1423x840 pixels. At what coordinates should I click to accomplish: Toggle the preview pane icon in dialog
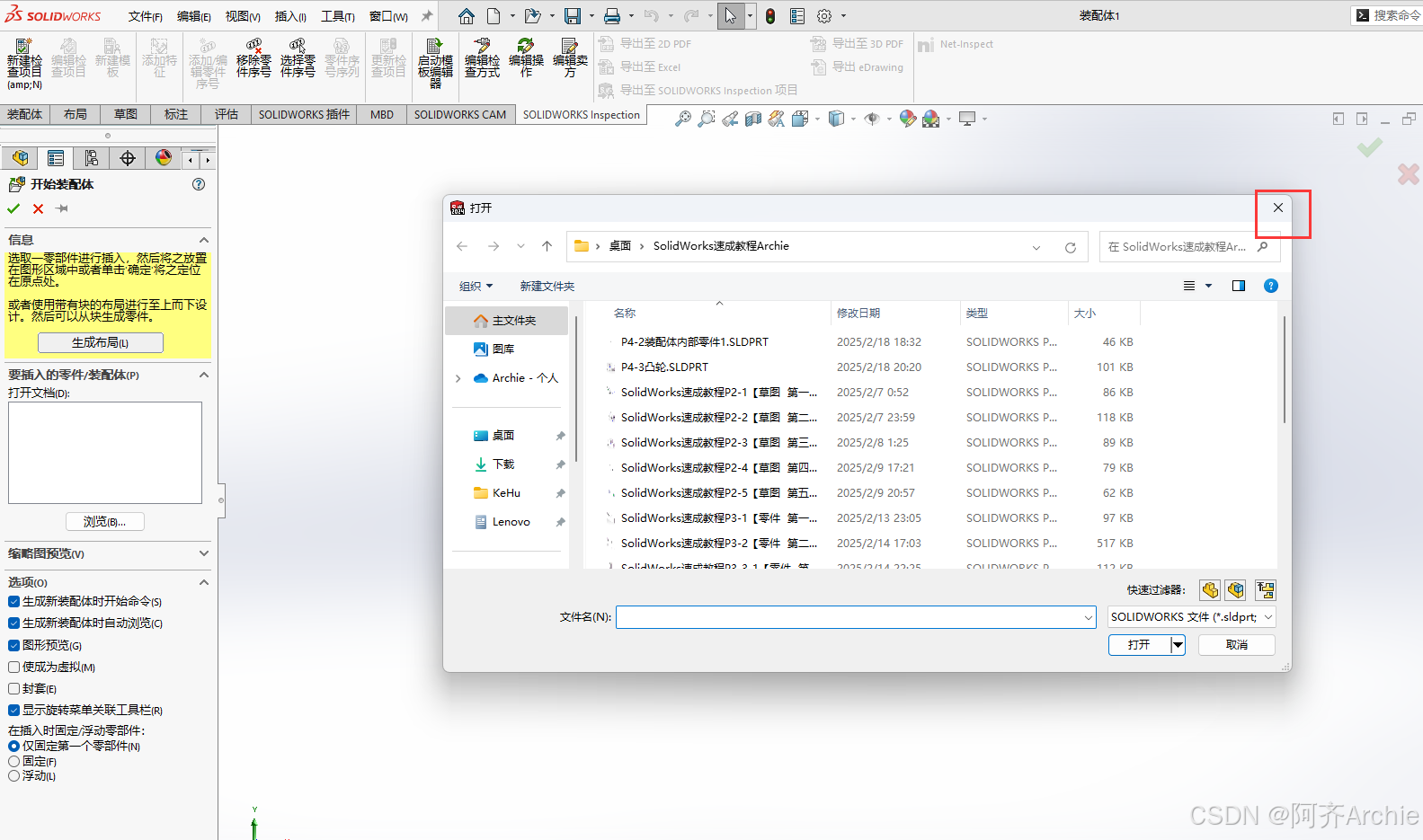click(1238, 286)
